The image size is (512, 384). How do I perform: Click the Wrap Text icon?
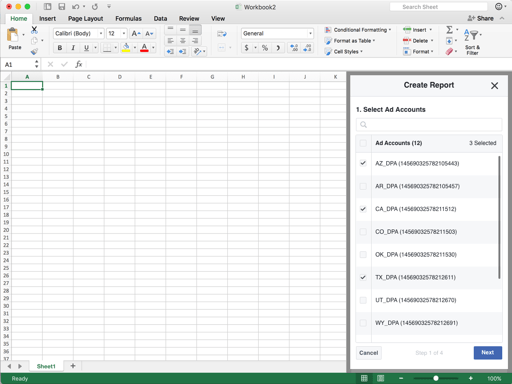click(x=222, y=34)
